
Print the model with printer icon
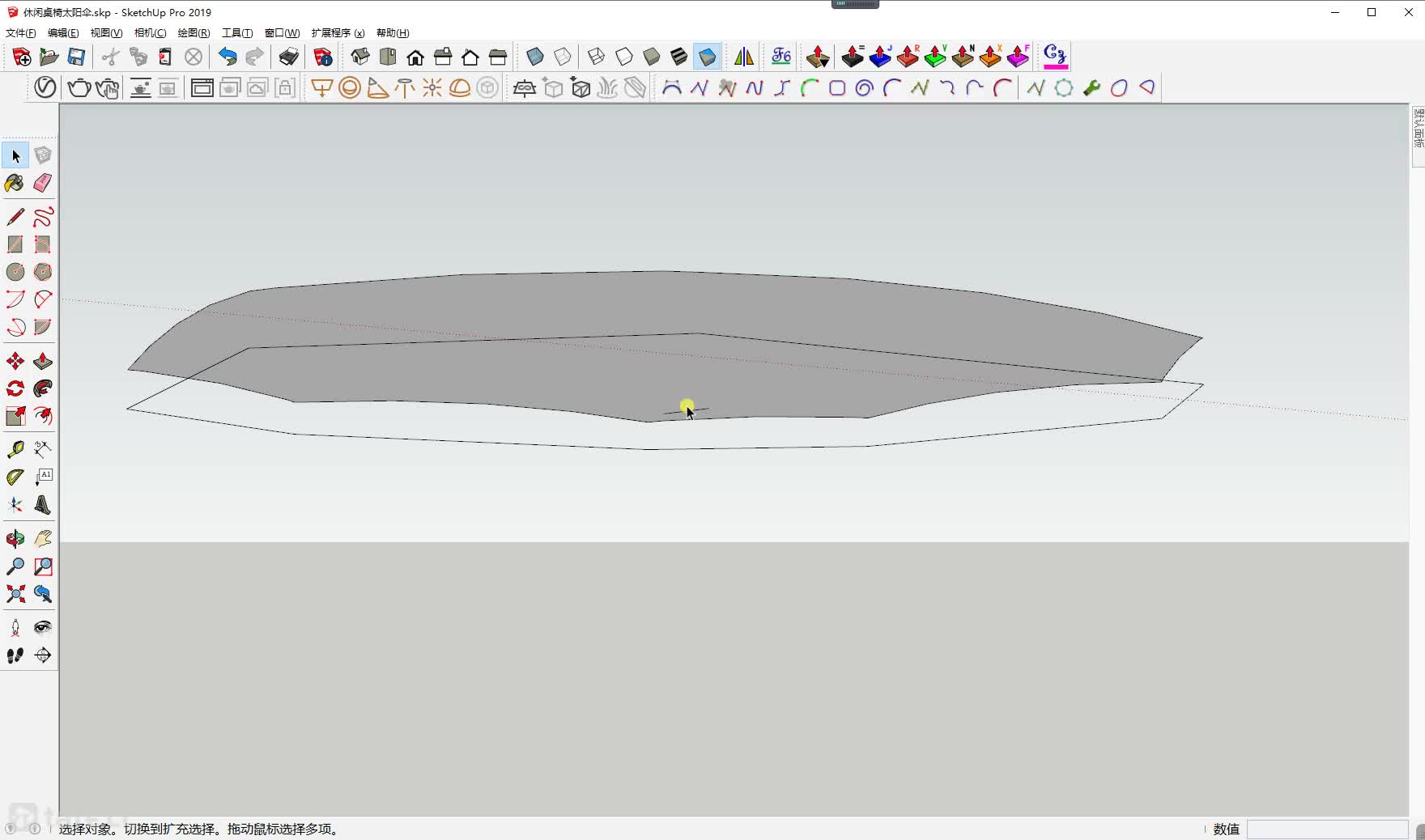point(289,57)
